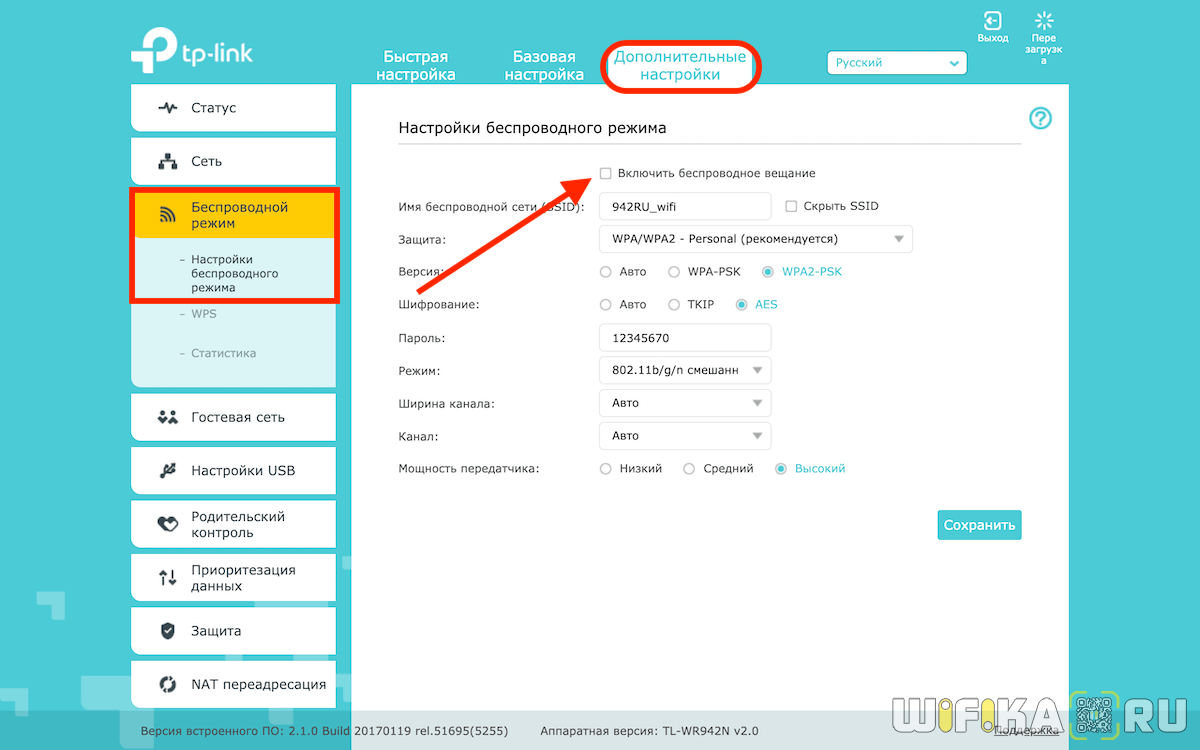
Task: Select the TKIP encryption radio button
Action: pyautogui.click(x=674, y=305)
